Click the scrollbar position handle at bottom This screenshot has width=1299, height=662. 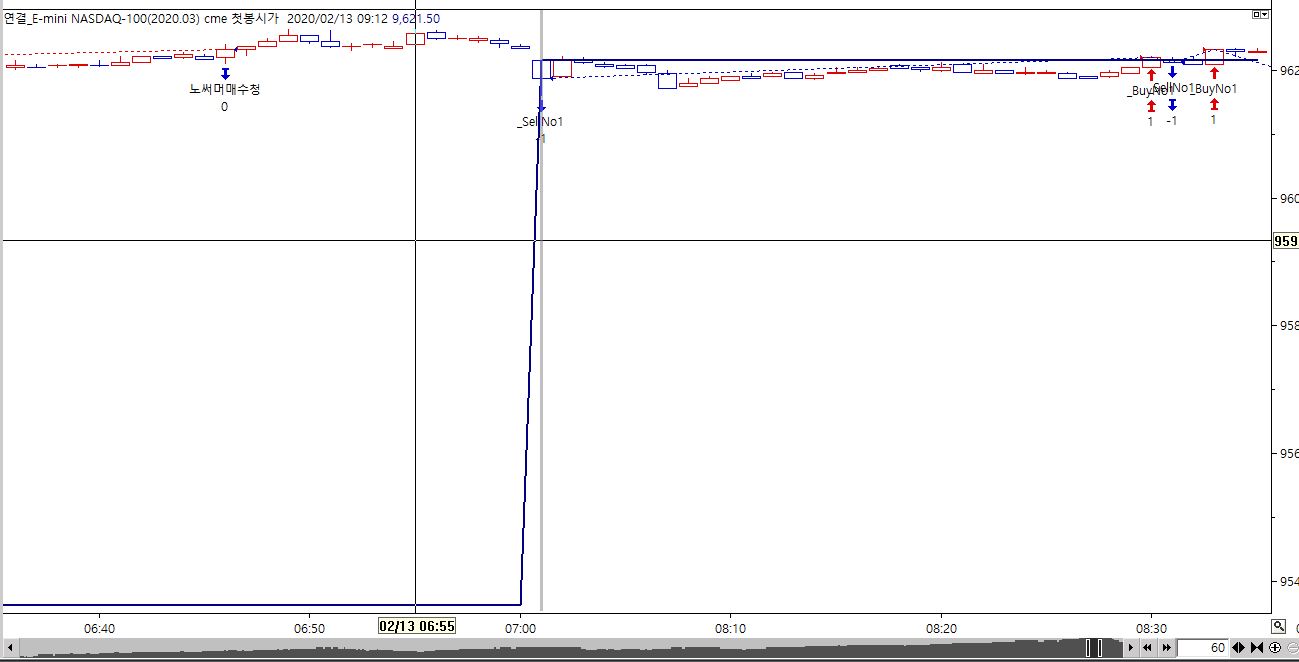pos(1094,648)
